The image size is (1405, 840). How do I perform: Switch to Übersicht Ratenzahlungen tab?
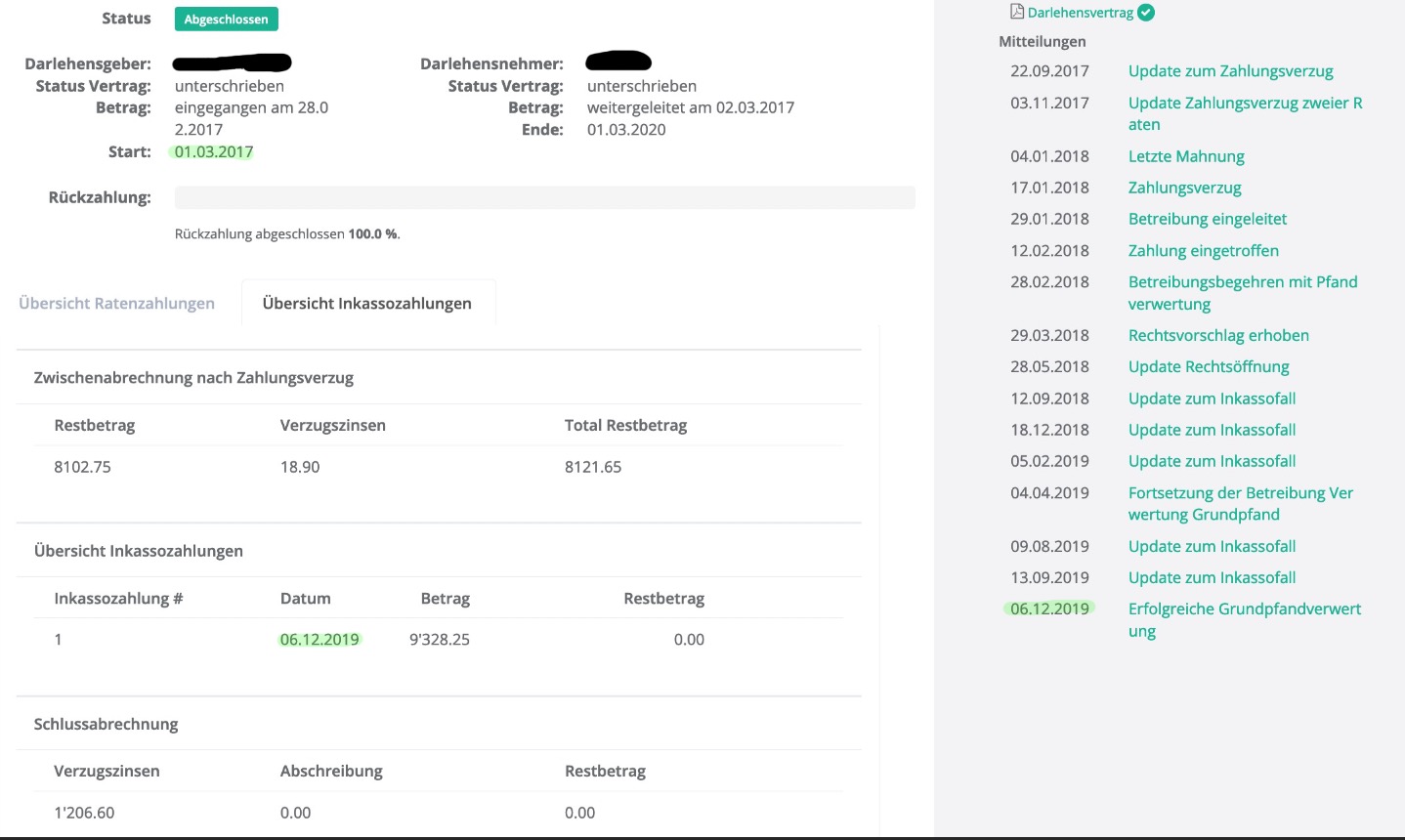click(116, 303)
